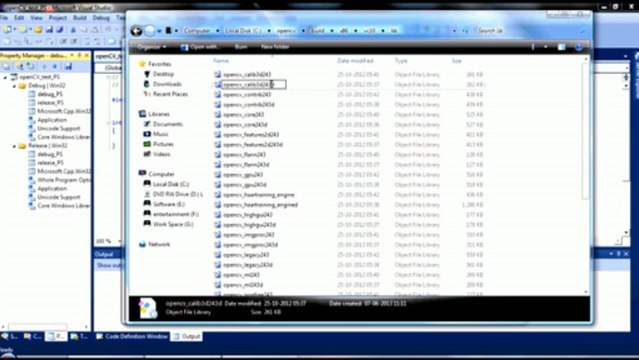
Task: Open the Build menu
Action: click(x=79, y=18)
